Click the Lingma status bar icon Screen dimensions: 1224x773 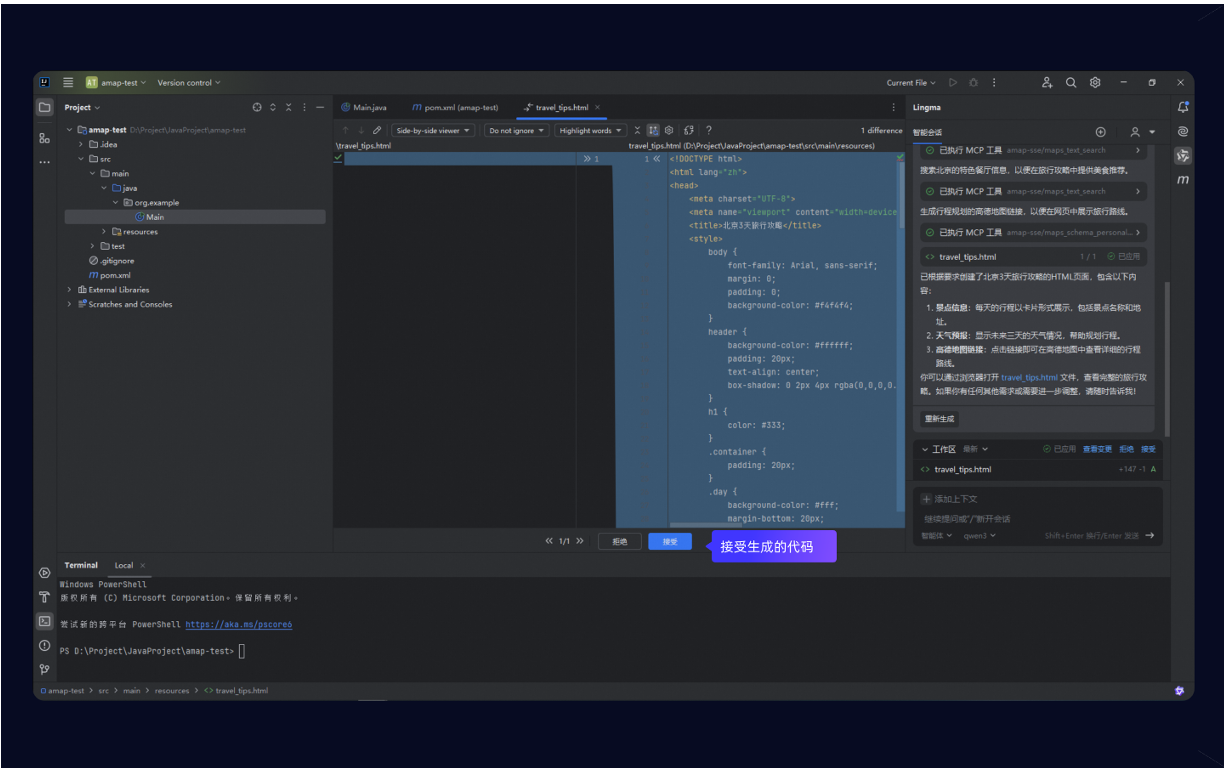pos(1179,690)
